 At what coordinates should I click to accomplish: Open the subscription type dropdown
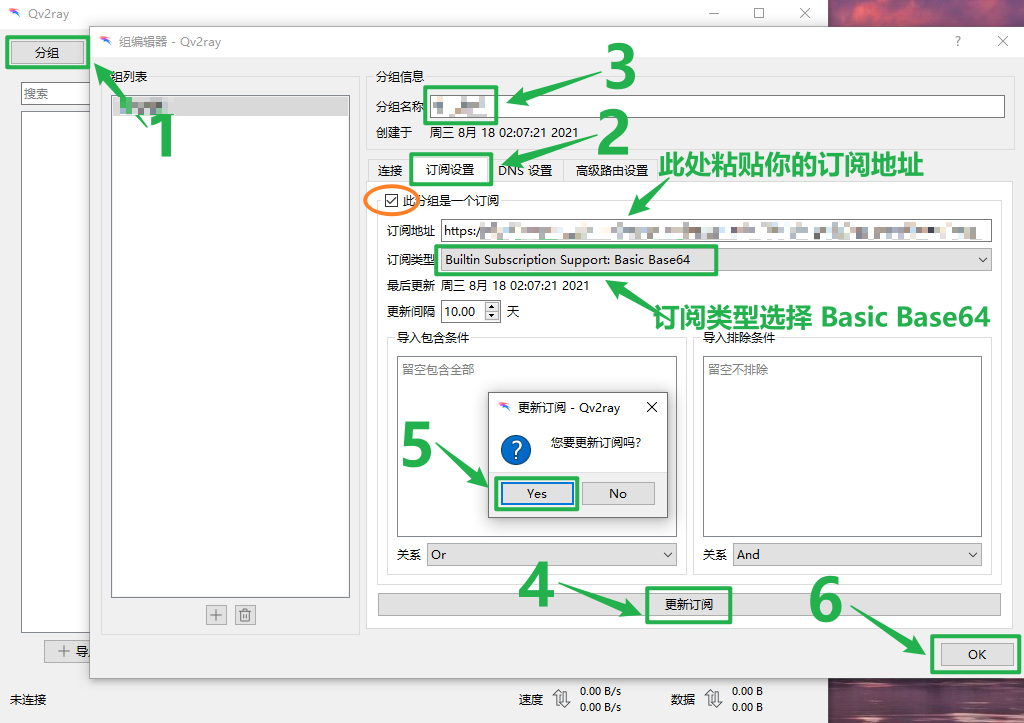(714, 260)
